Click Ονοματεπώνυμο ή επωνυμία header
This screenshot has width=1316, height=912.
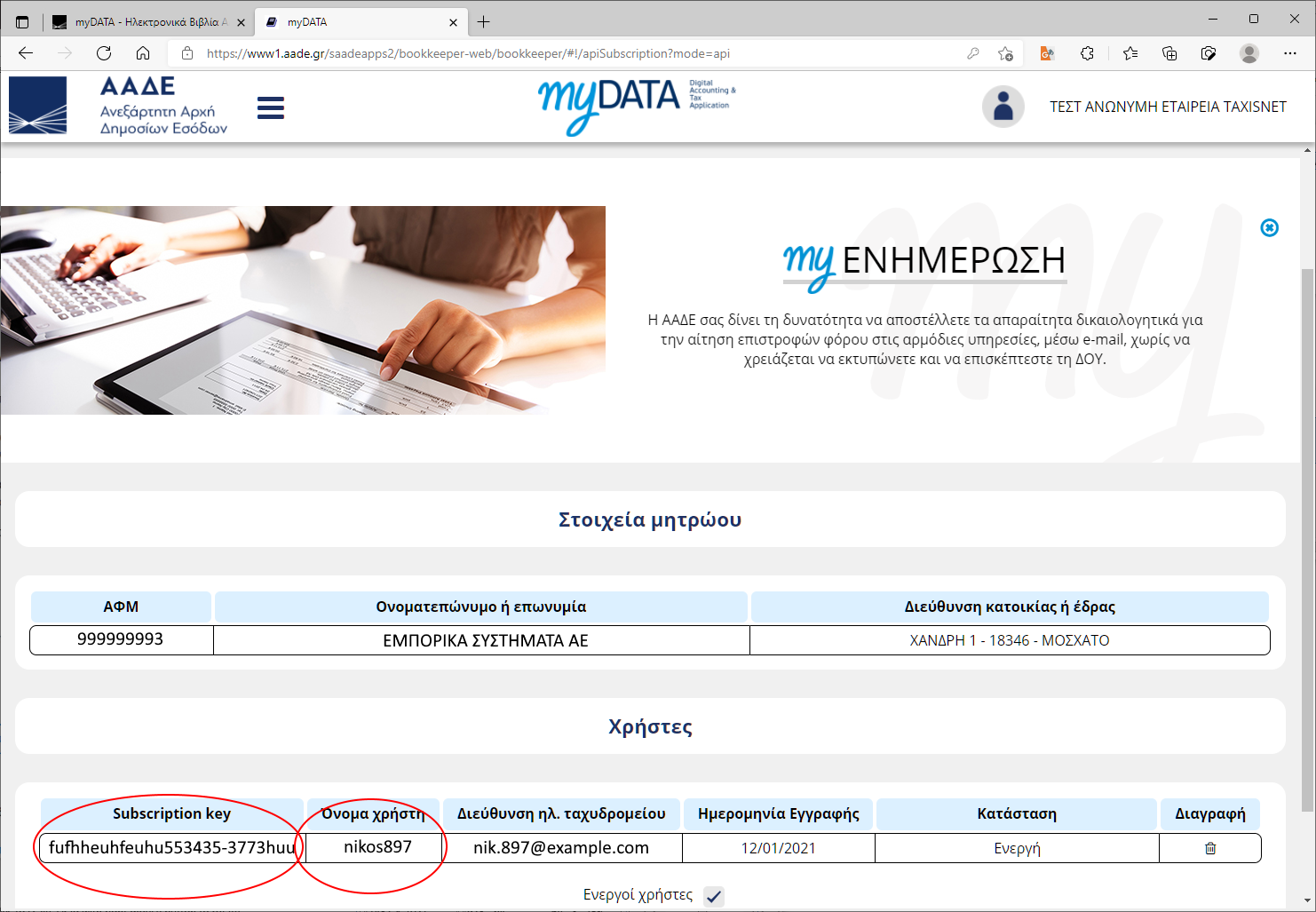pos(480,607)
